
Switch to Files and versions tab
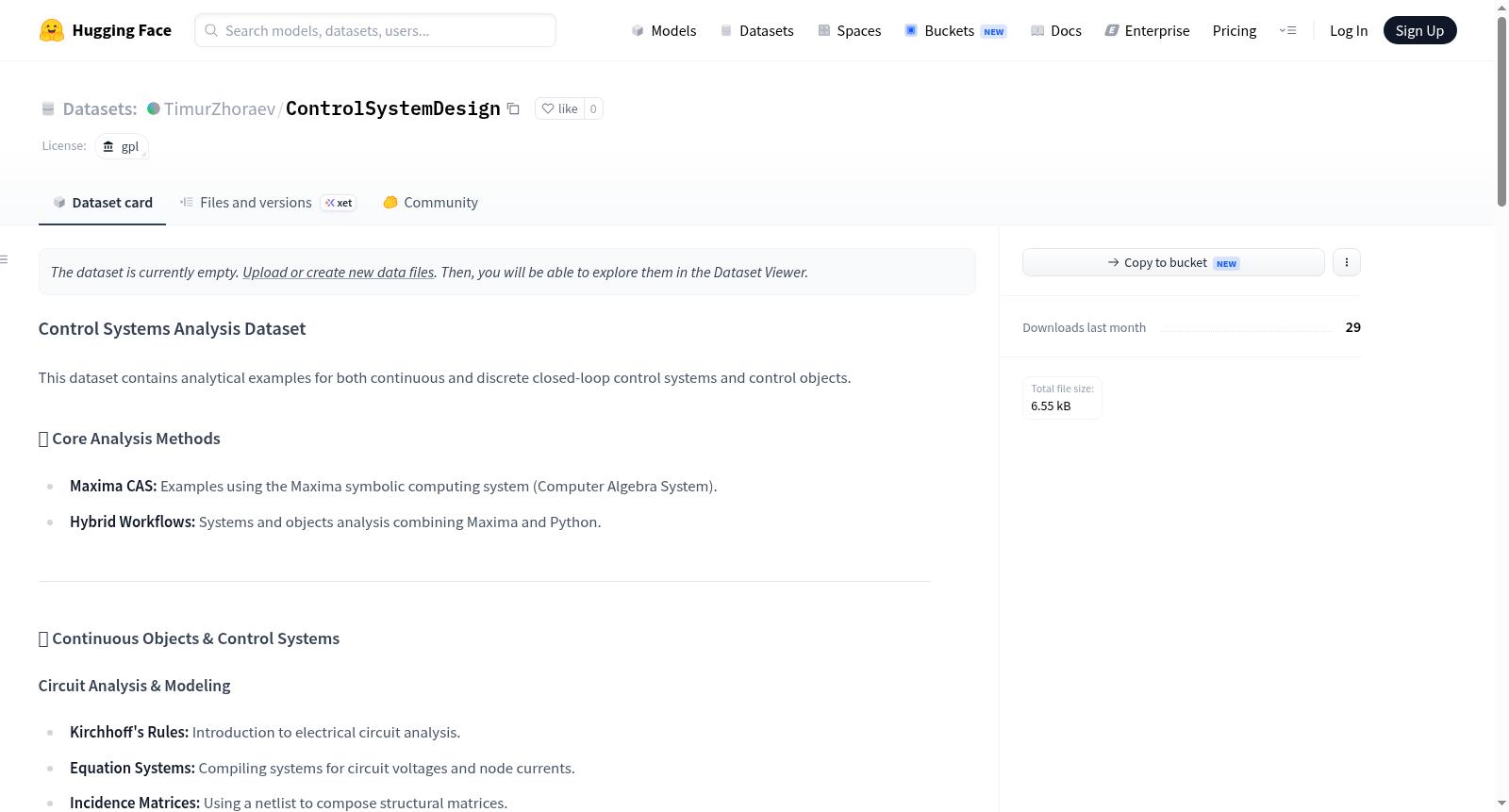point(268,202)
